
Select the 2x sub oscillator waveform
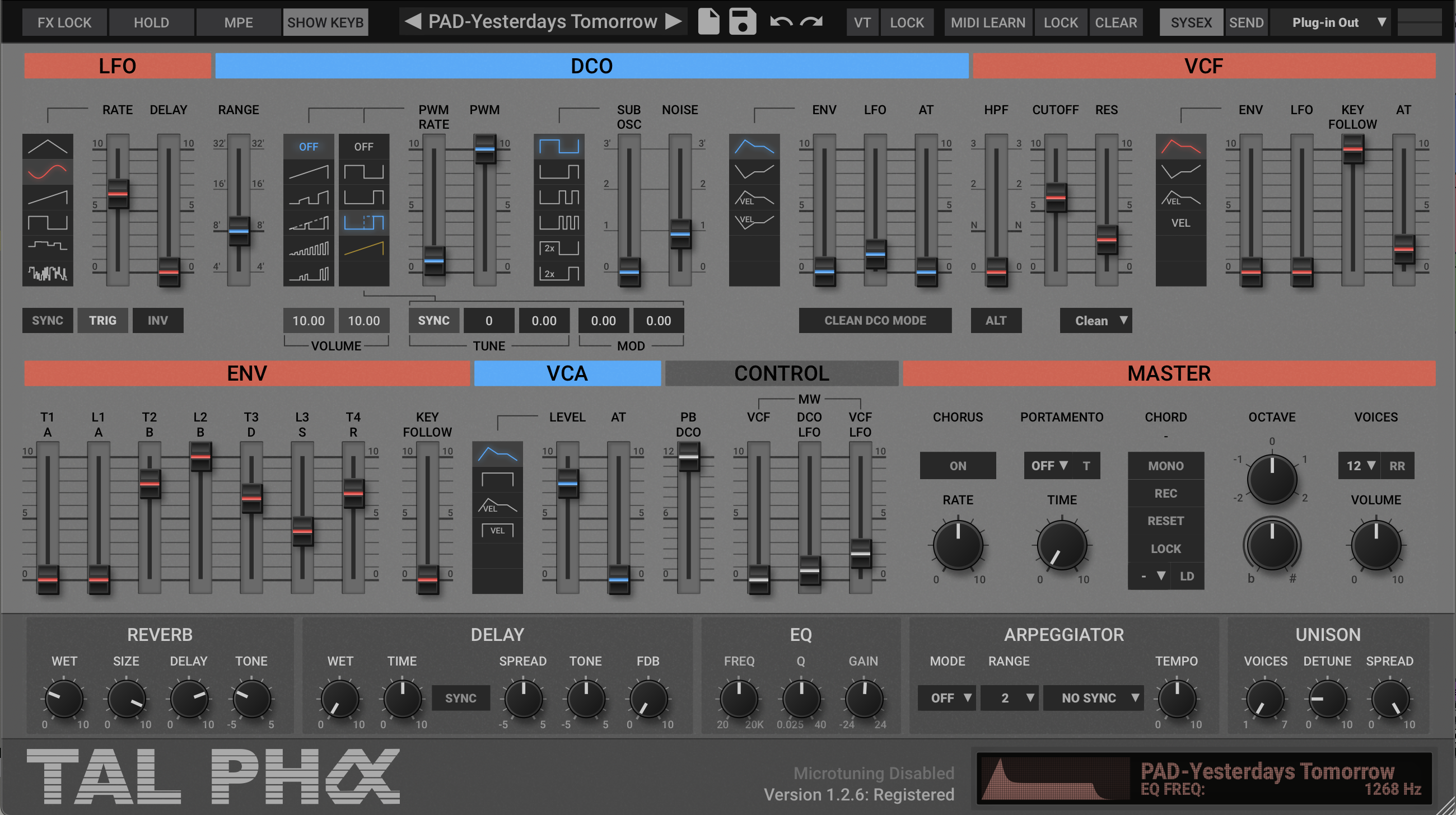558,248
